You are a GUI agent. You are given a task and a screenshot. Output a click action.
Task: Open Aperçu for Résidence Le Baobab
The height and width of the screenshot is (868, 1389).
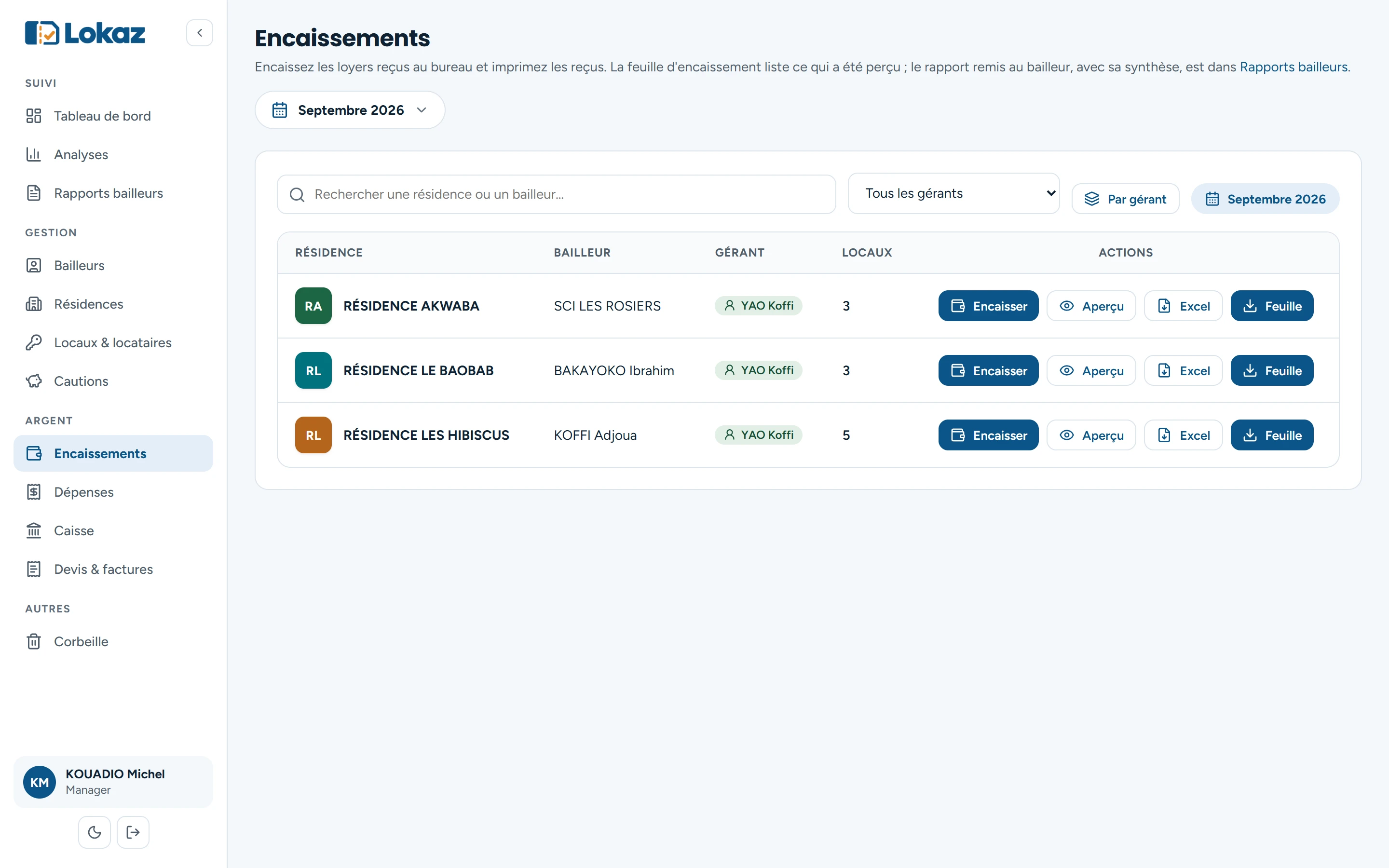[x=1090, y=370]
